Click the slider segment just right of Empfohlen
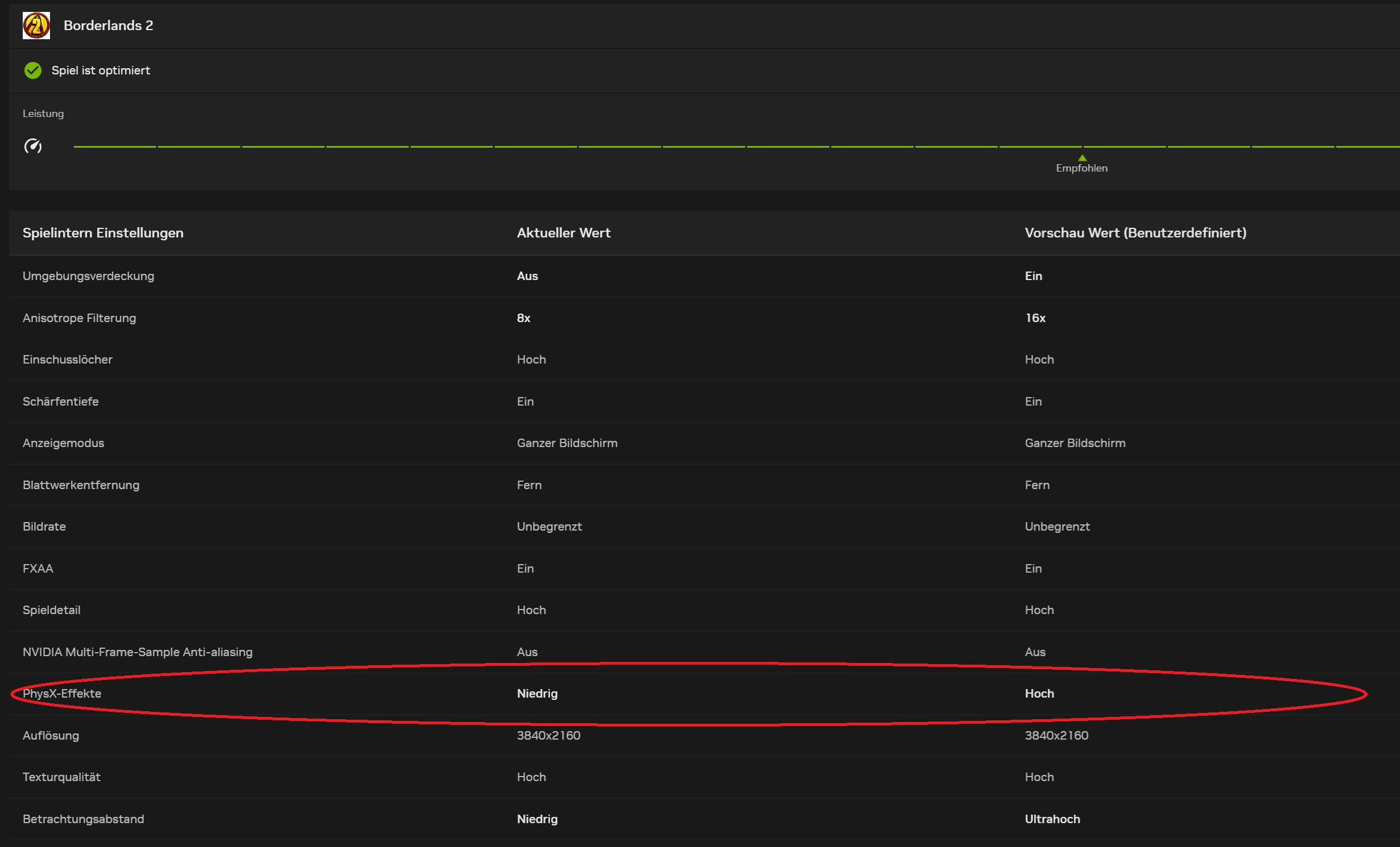This screenshot has width=1400, height=847. 1124,147
